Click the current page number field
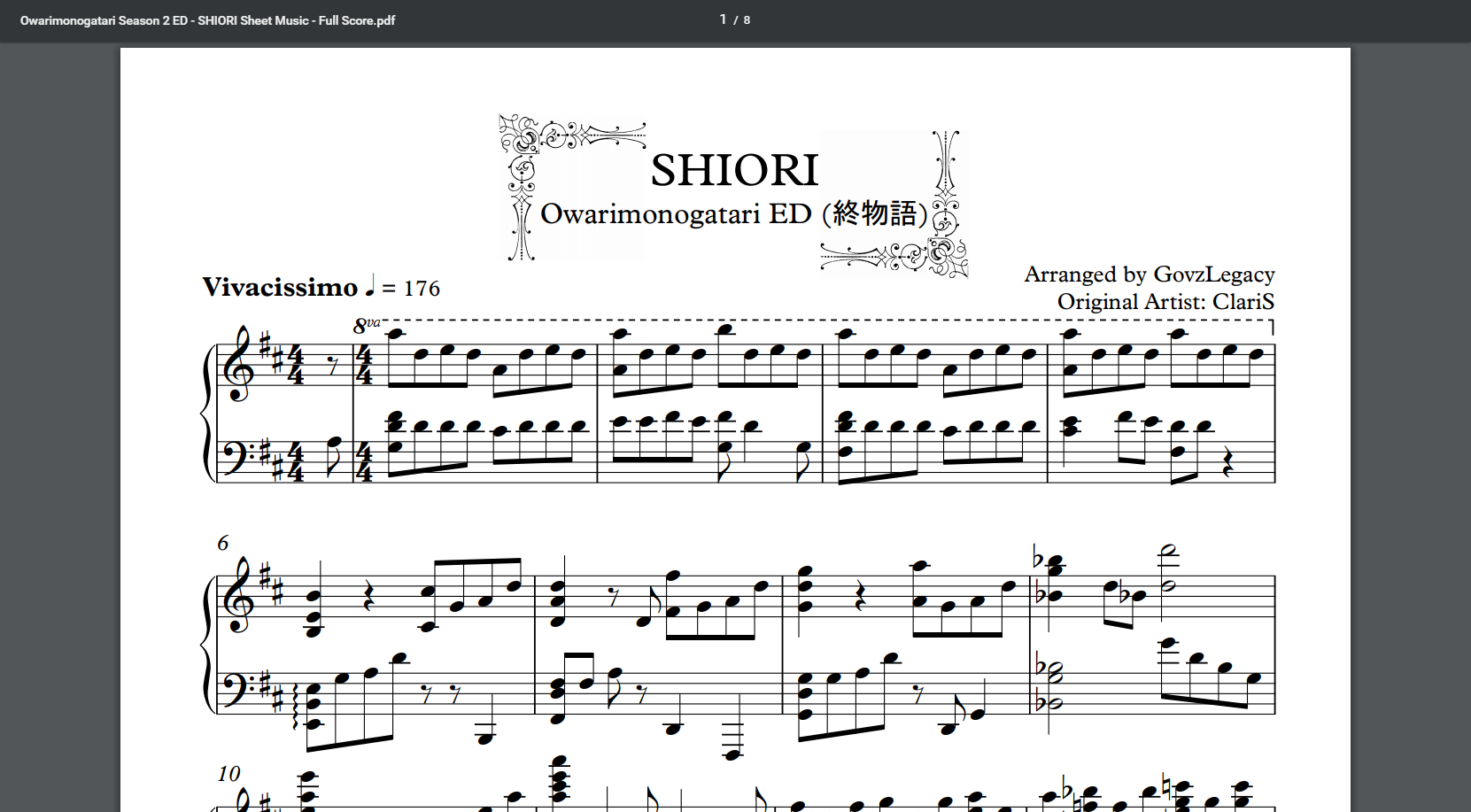The width and height of the screenshot is (1471, 812). (723, 19)
